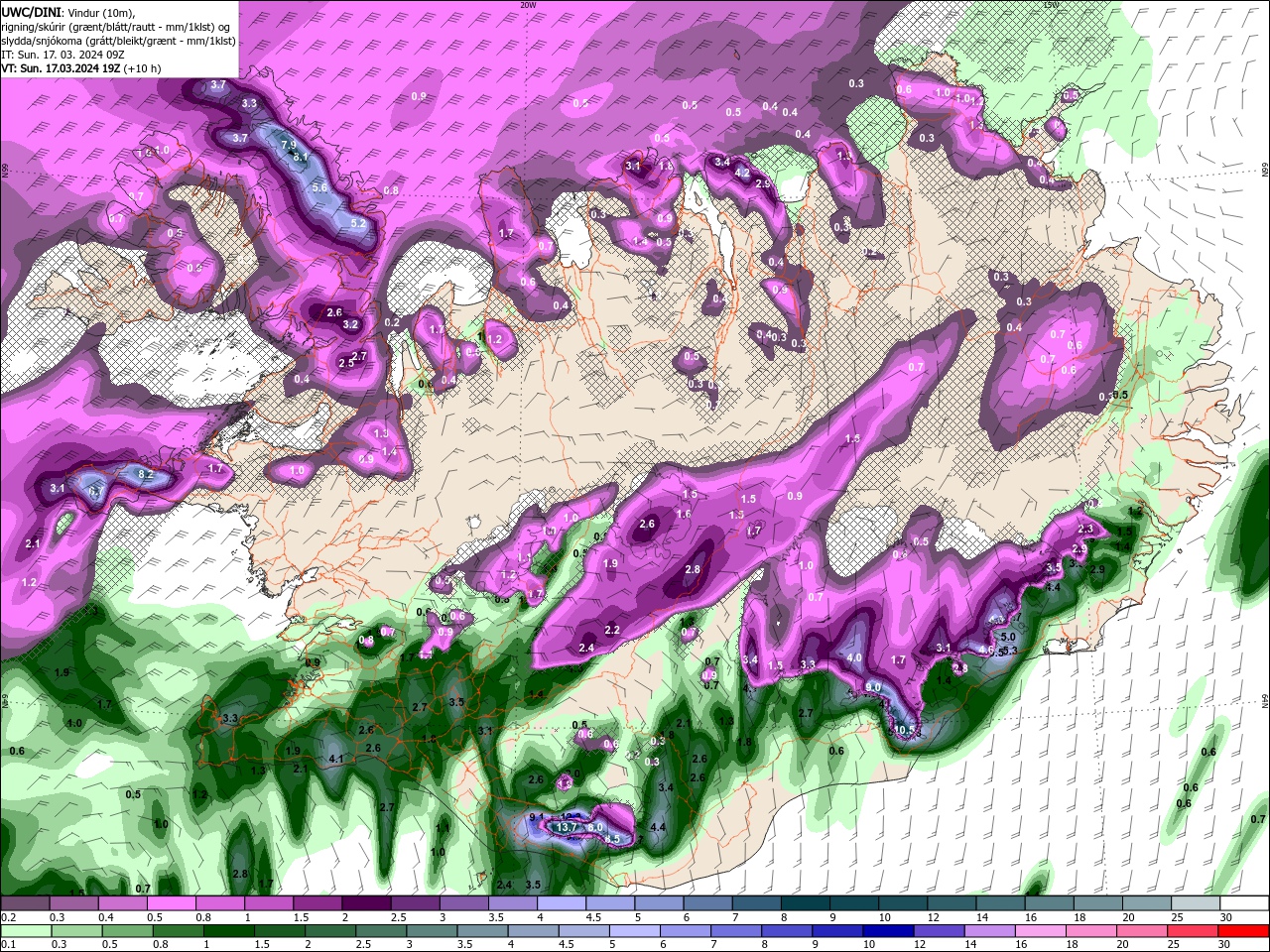Click the grey-purple 0.2 swatch in upper legend row
The width and height of the screenshot is (1270, 952).
pyautogui.click(x=25, y=903)
